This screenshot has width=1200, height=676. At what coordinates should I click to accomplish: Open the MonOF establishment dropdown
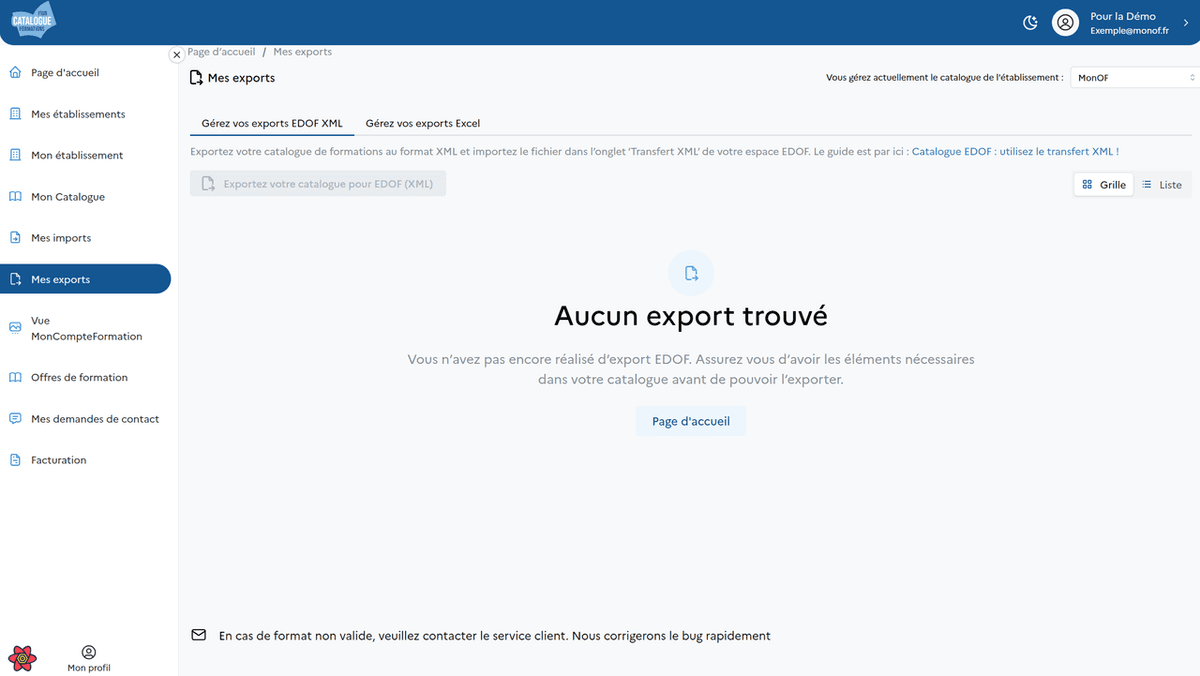coord(1135,77)
